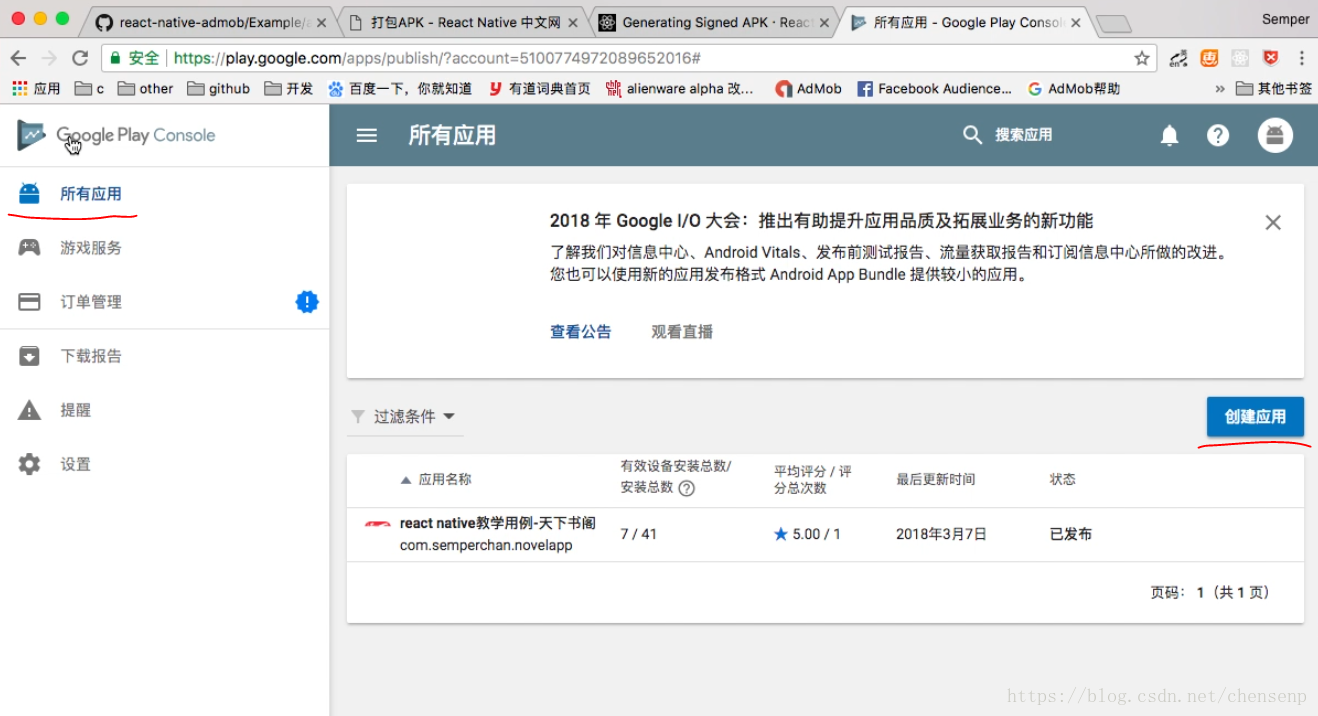Open the 有道词典首页 bookmark

[539, 89]
